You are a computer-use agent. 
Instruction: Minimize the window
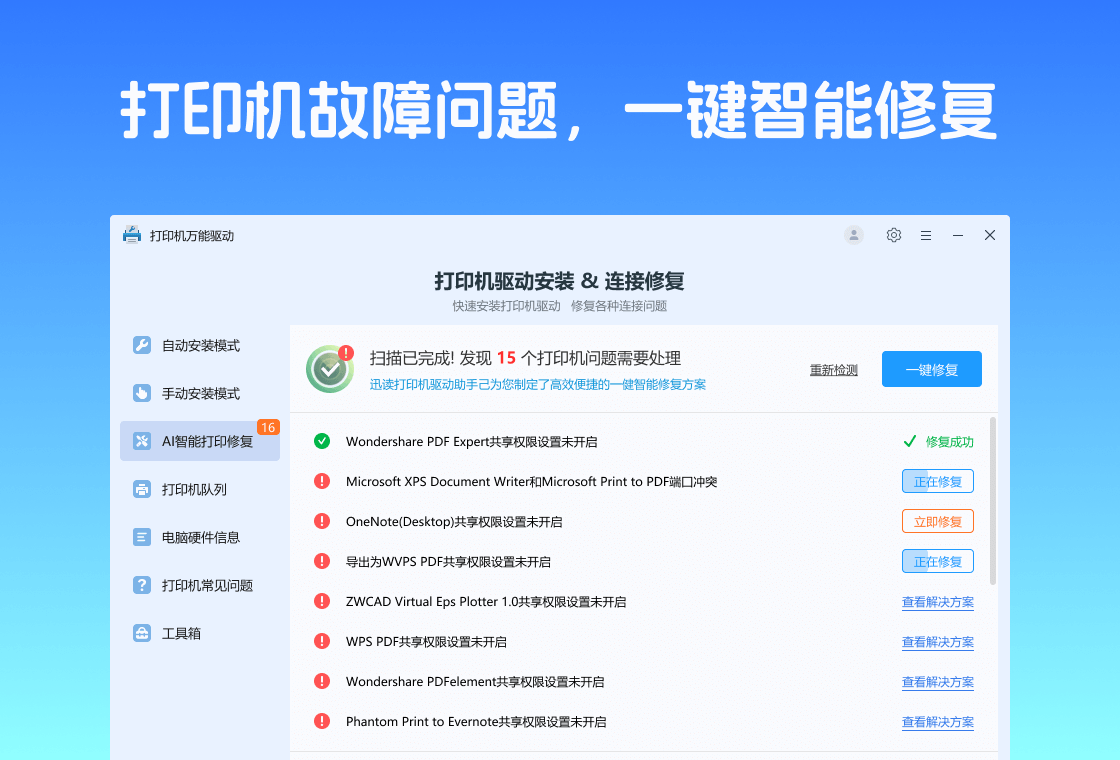958,235
